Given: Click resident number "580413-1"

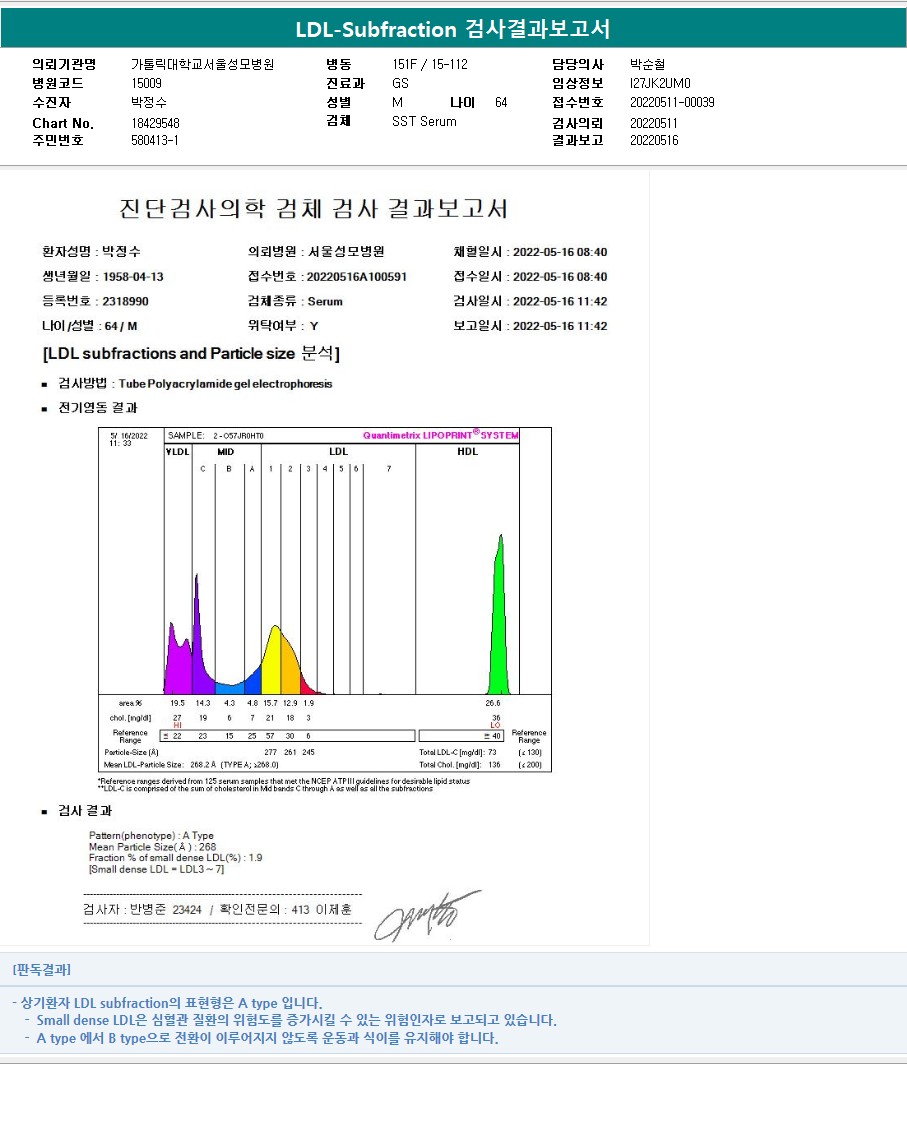Looking at the screenshot, I should click(154, 141).
